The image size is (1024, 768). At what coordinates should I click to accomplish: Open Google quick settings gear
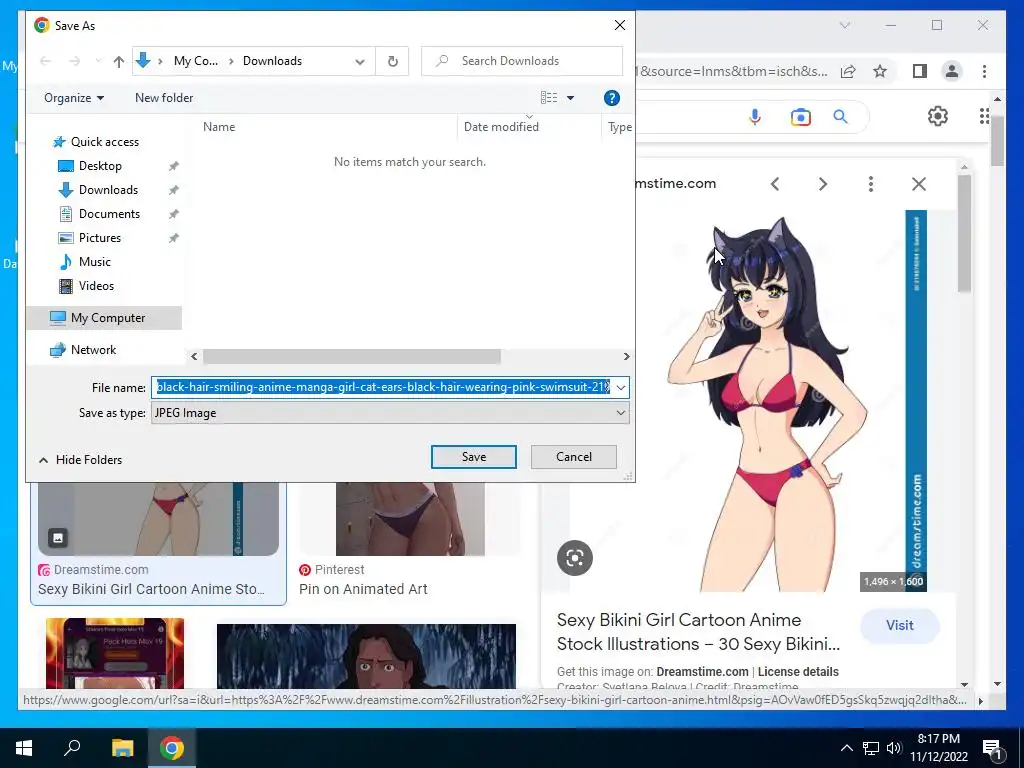[x=938, y=116]
